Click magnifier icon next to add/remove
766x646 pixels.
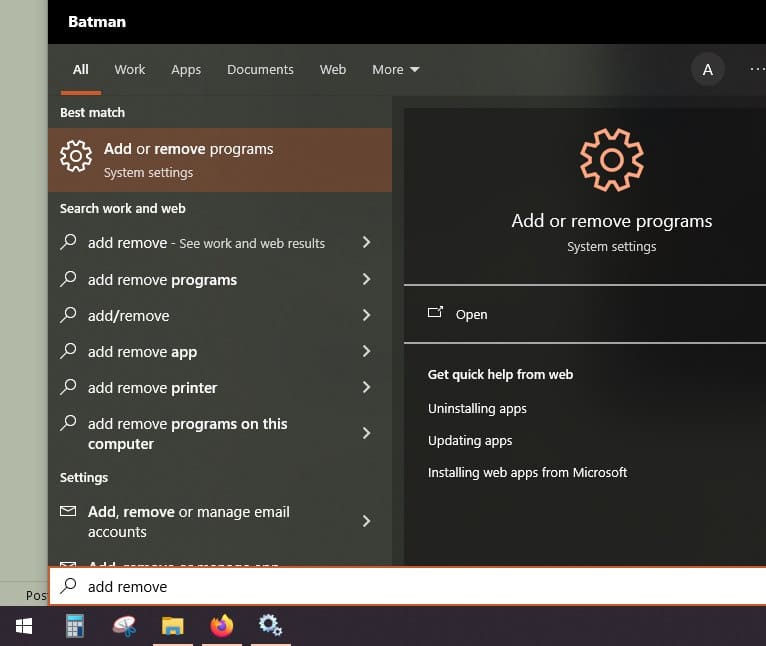(68, 315)
